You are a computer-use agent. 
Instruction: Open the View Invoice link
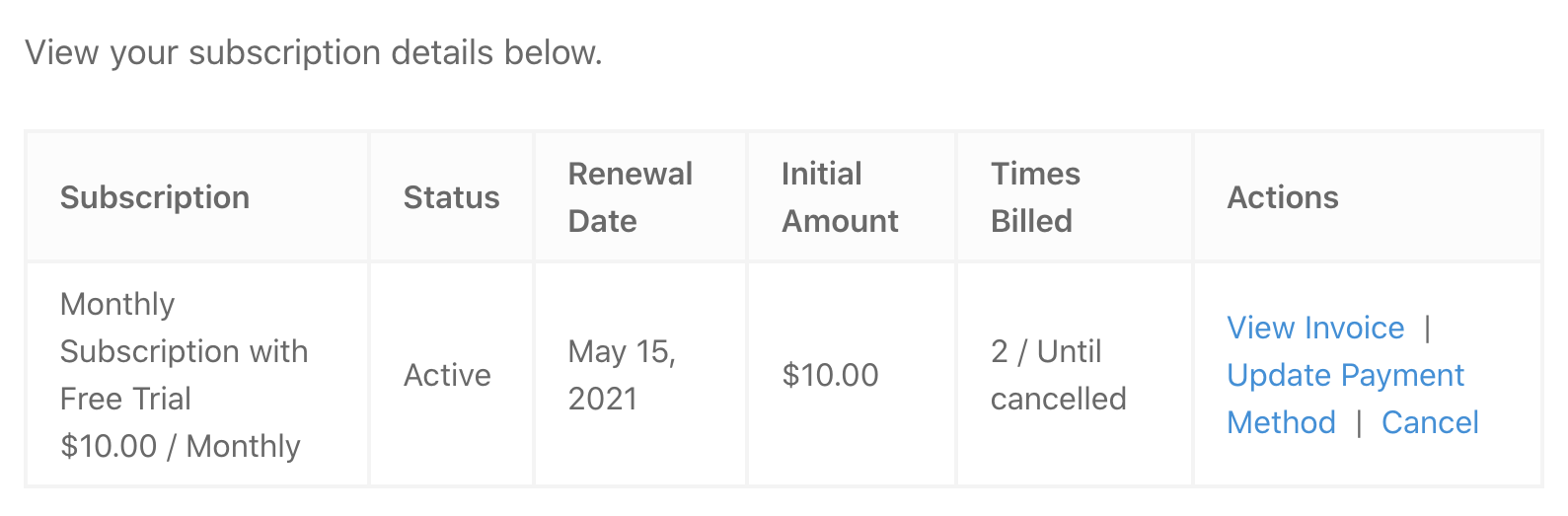pos(1315,328)
